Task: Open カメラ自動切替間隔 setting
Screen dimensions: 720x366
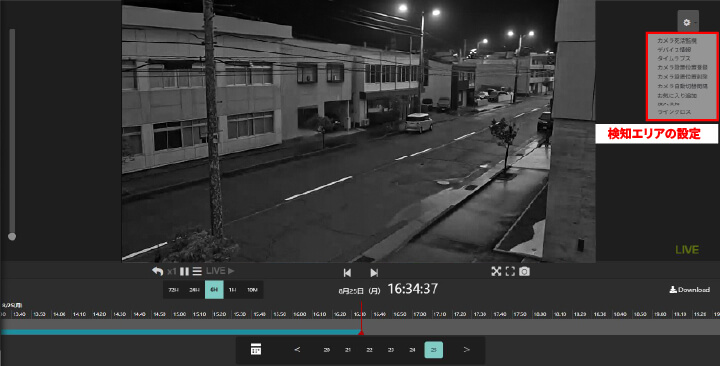Action: [x=682, y=86]
